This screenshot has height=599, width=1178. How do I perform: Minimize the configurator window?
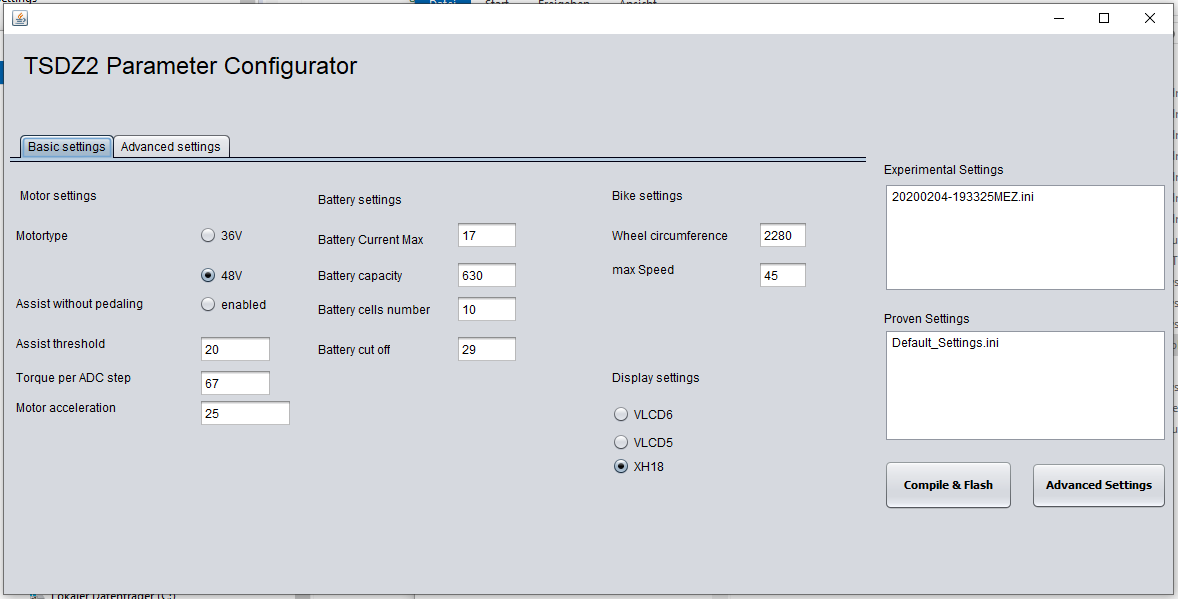tap(1059, 18)
